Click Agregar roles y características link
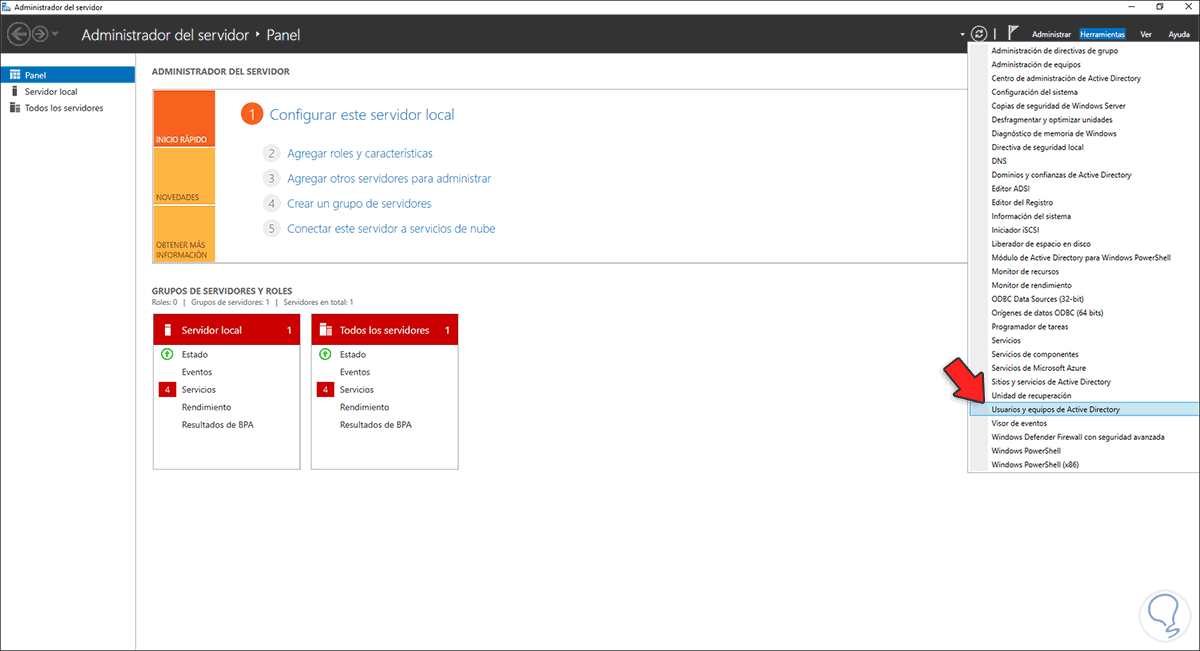 [x=360, y=154]
